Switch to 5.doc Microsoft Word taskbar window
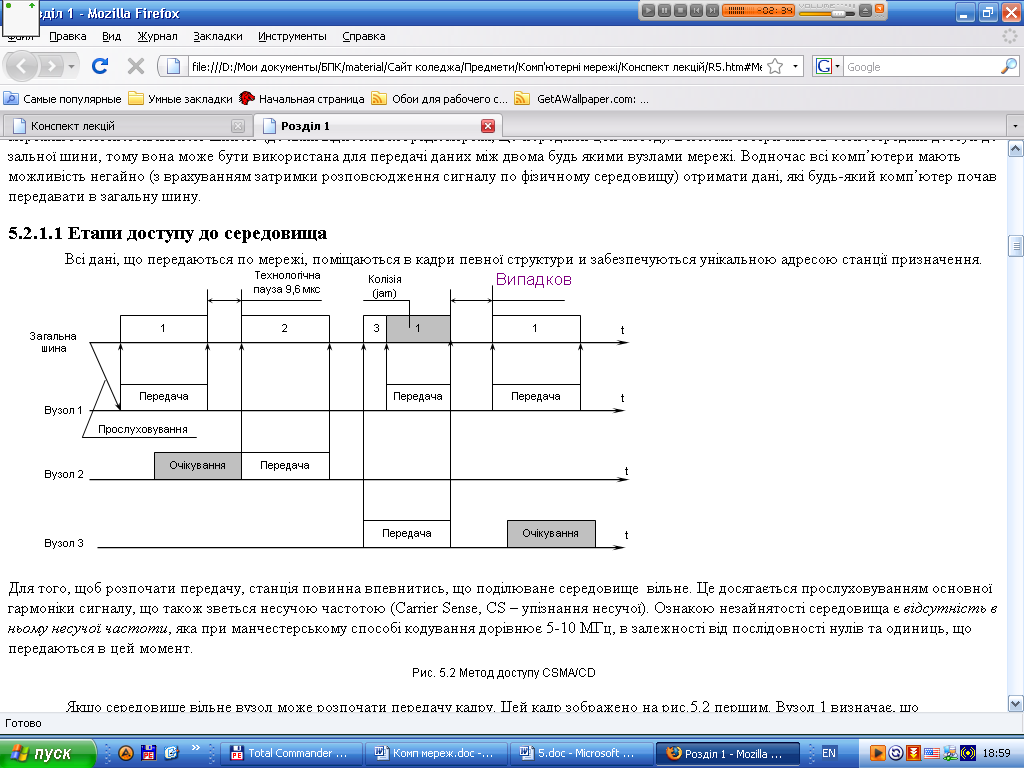1024x768 pixels. tap(580, 753)
